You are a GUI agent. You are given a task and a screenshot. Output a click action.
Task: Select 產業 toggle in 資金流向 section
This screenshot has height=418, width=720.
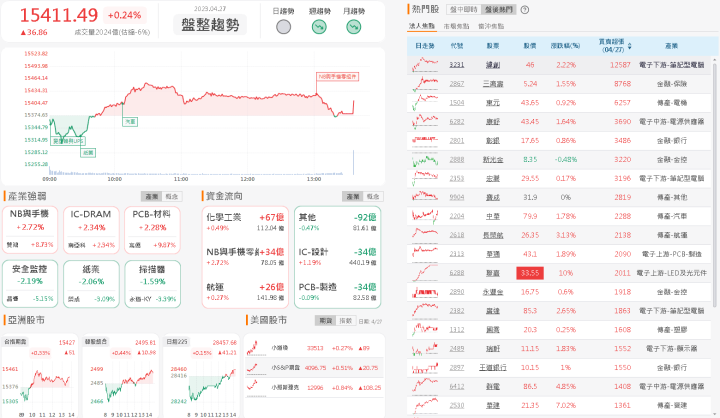tap(353, 197)
